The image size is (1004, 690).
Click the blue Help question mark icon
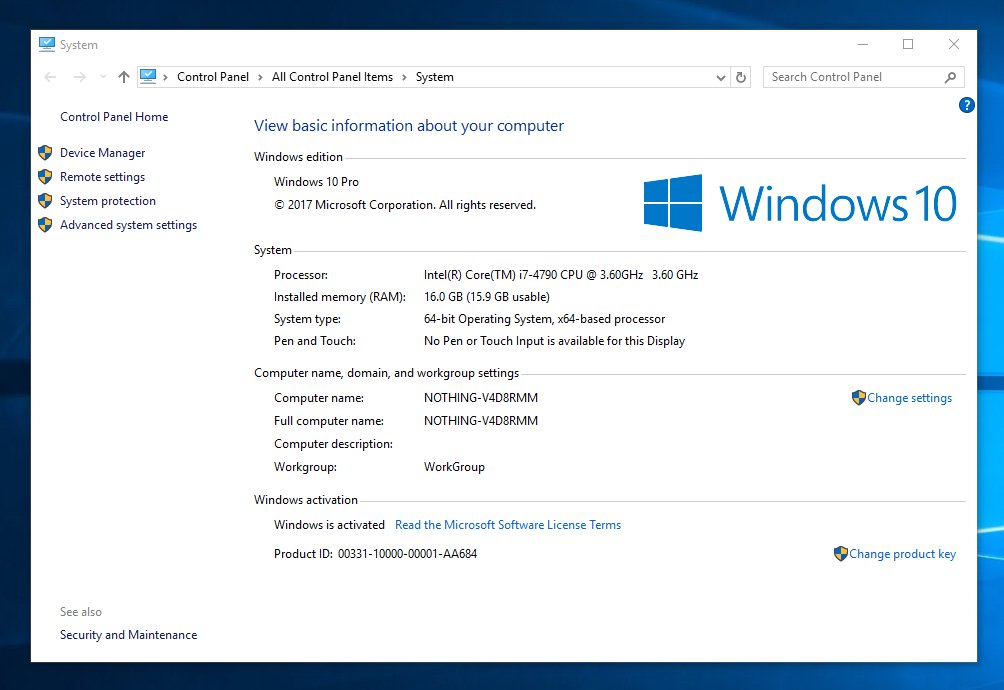(x=966, y=105)
